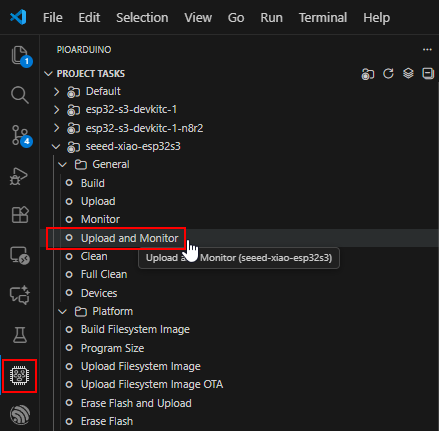Image resolution: width=439 pixels, height=431 pixels.
Task: Click the General folder icon
Action: coord(81,164)
